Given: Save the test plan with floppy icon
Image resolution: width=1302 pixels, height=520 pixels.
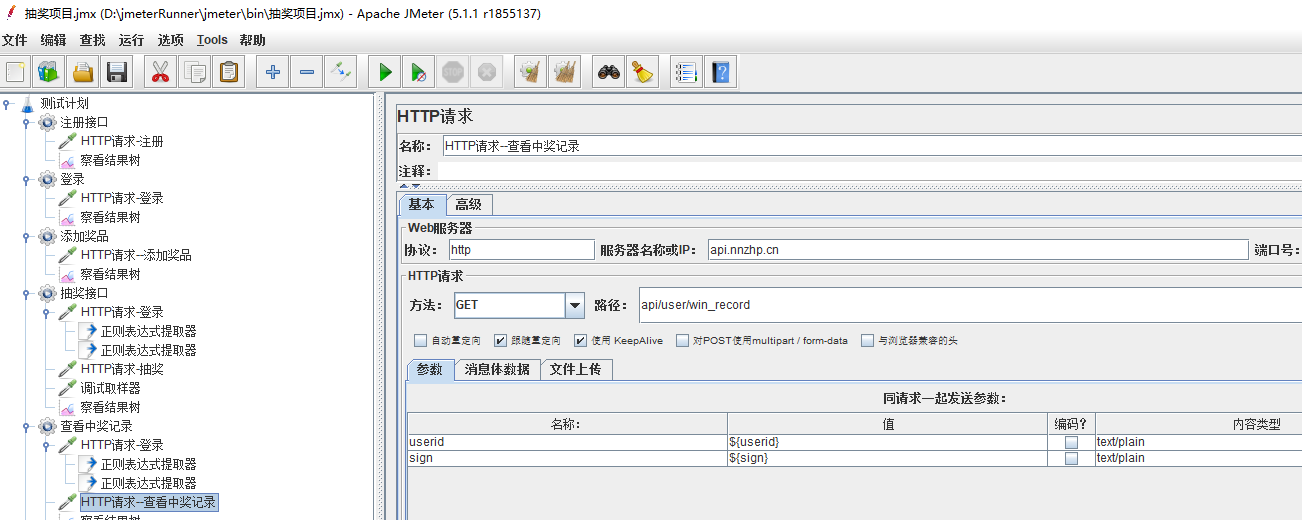Looking at the screenshot, I should pyautogui.click(x=117, y=72).
